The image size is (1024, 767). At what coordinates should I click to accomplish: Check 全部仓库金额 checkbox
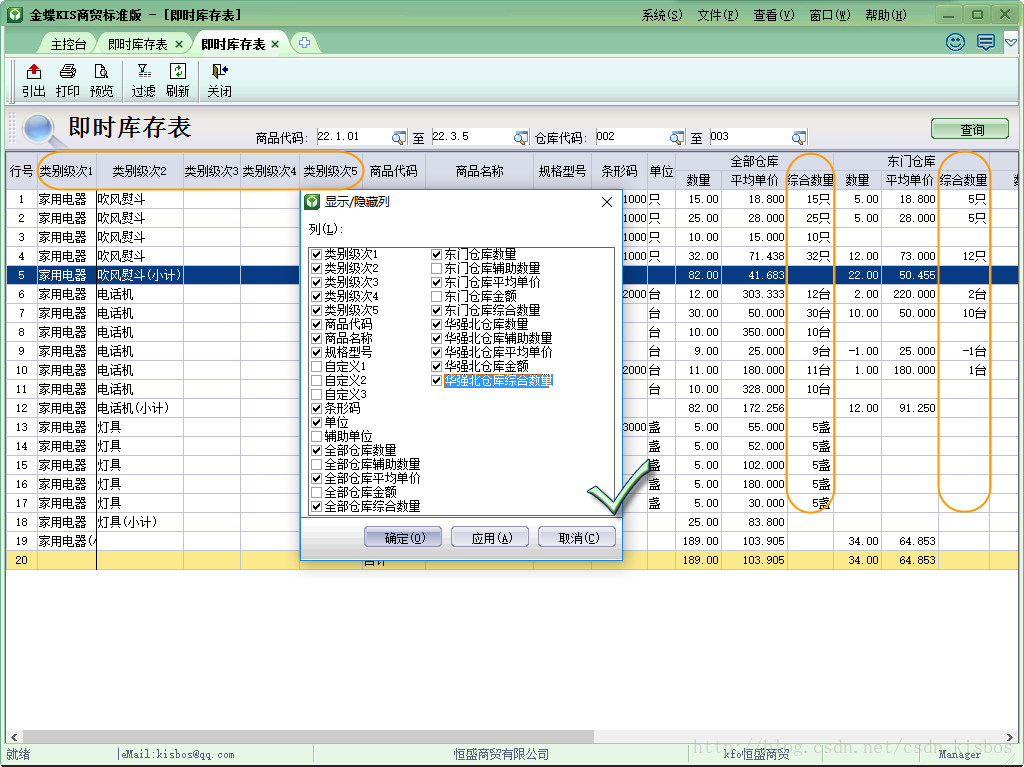coord(317,493)
